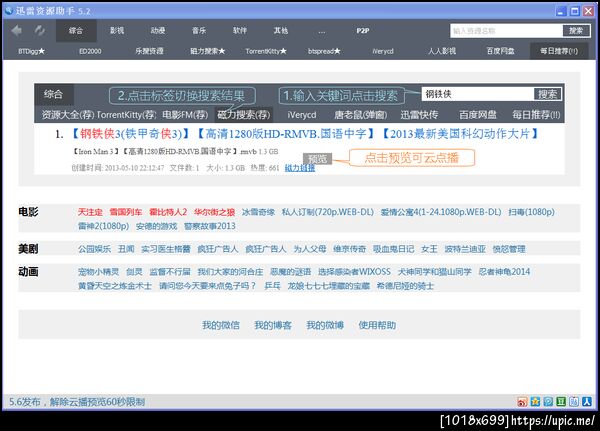The image size is (600, 431).
Task: Open anime link 我们大家的河合庄
Action: pyautogui.click(x=230, y=272)
